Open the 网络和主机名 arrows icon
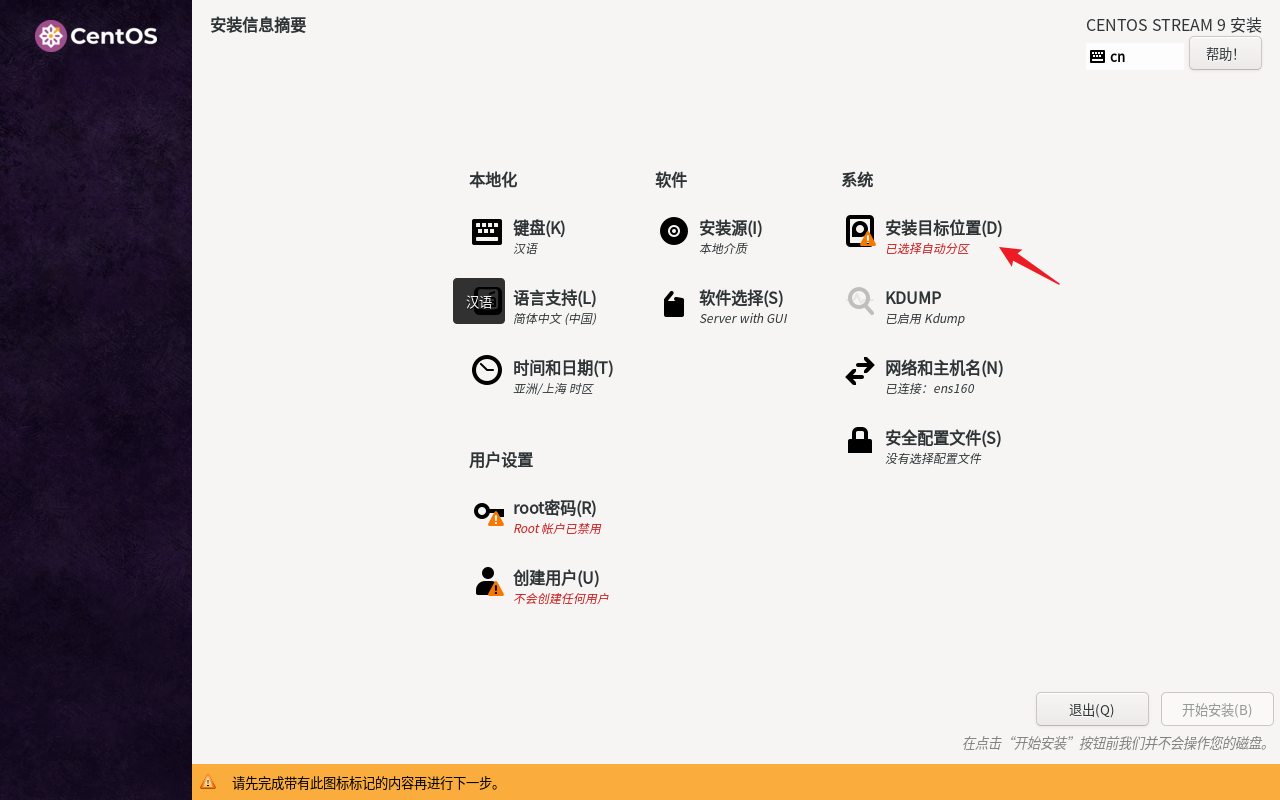1280x800 pixels. (x=860, y=371)
